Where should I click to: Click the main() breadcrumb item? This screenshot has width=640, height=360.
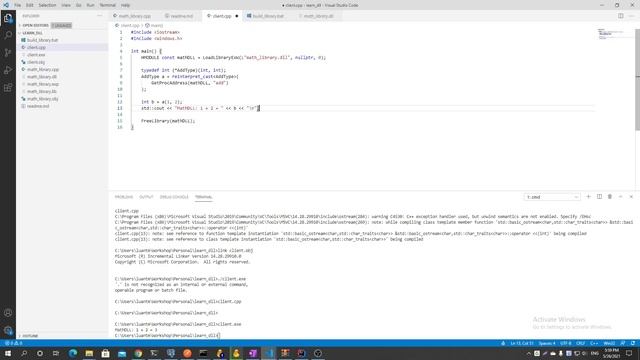point(154,25)
